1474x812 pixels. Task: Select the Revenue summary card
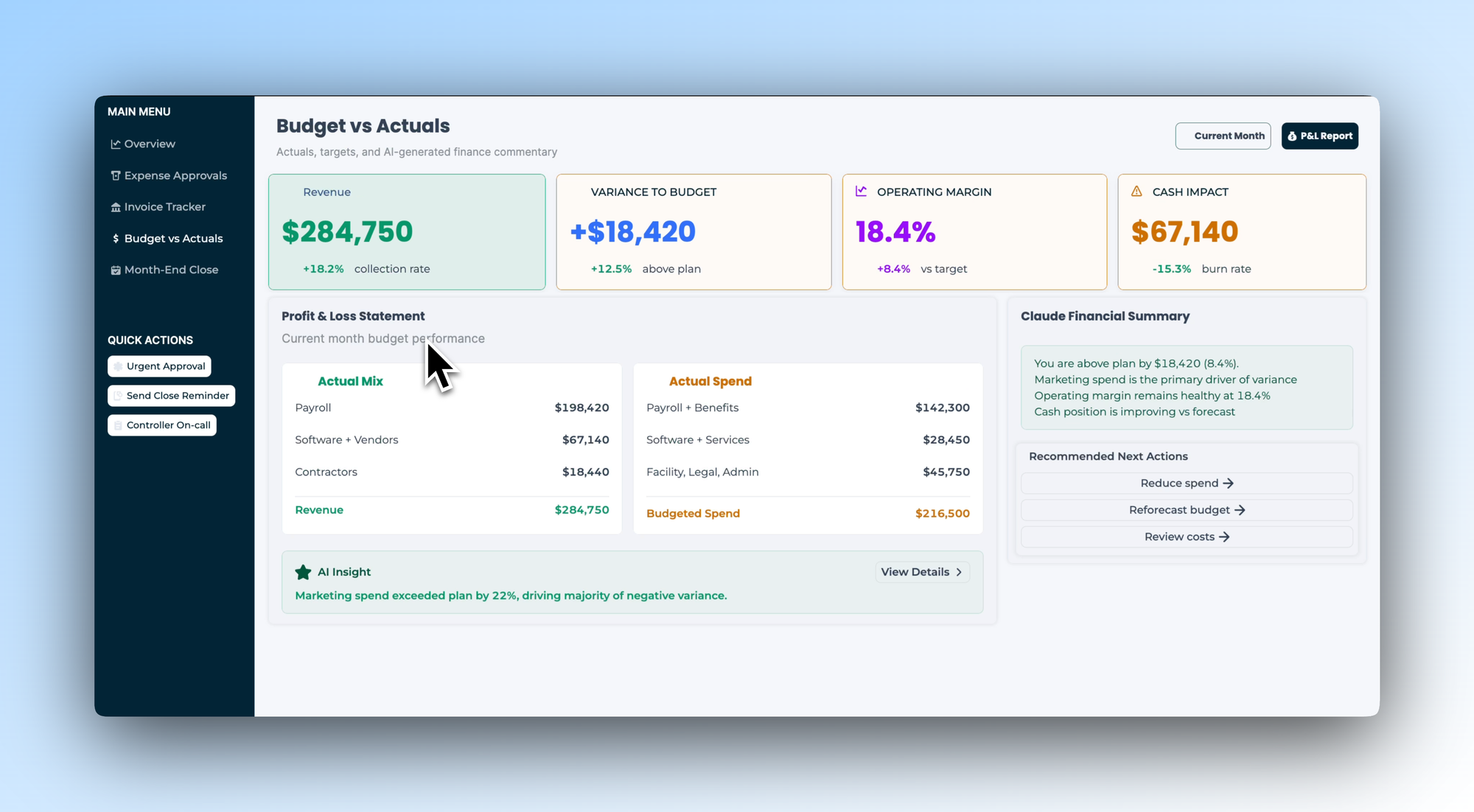click(x=407, y=232)
